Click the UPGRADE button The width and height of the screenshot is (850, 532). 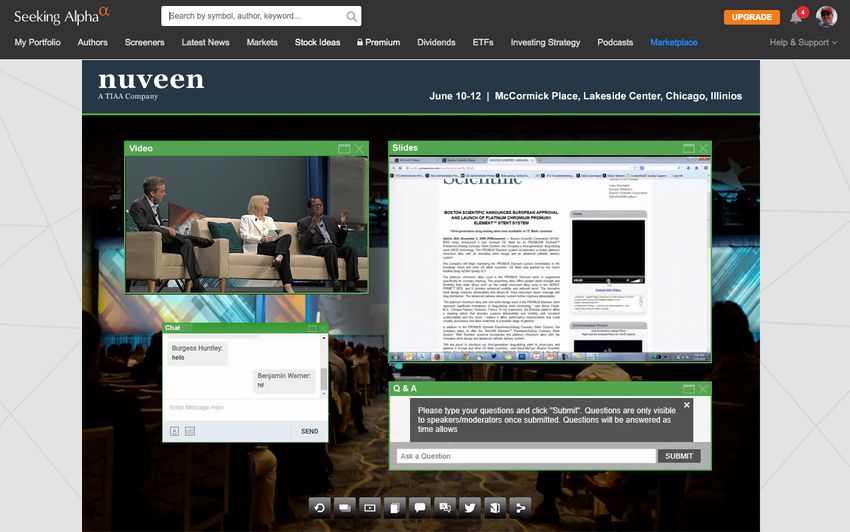(x=752, y=17)
